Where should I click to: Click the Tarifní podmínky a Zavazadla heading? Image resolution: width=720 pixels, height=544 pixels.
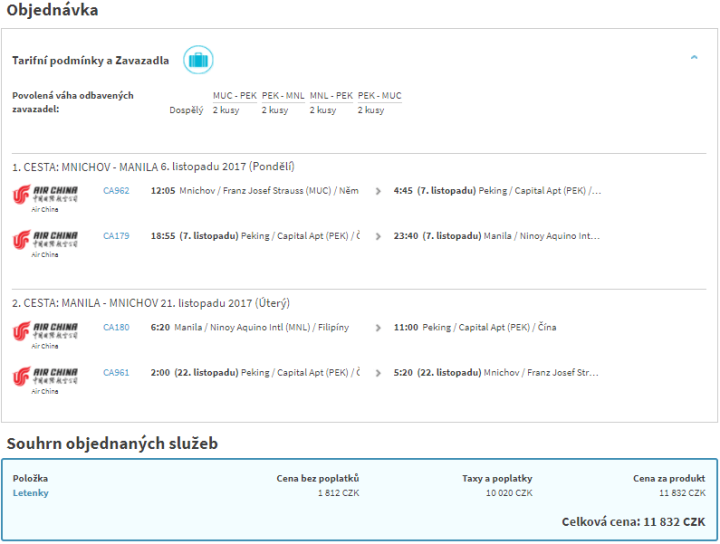(x=90, y=61)
